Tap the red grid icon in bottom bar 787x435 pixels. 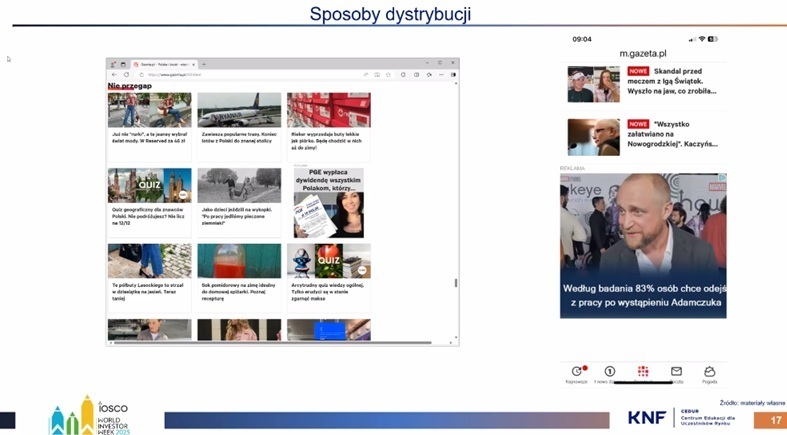point(643,372)
